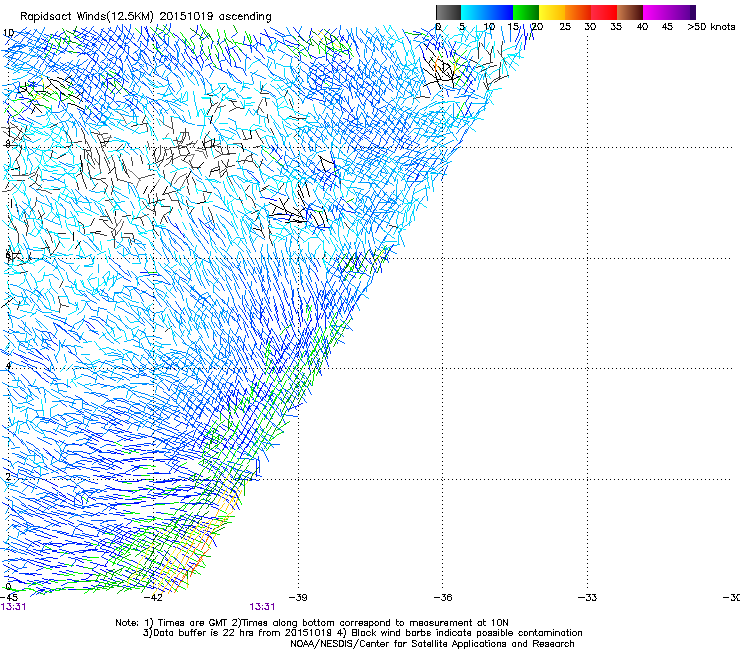
Task: Select the '35' legend scale label
Action: (616, 27)
